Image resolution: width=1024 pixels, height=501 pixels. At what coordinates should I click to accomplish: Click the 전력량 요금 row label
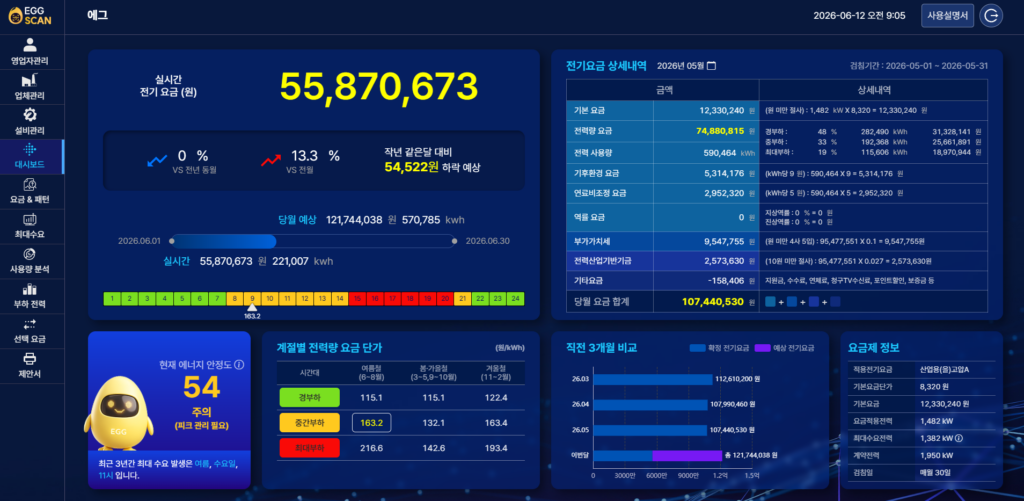pos(593,131)
